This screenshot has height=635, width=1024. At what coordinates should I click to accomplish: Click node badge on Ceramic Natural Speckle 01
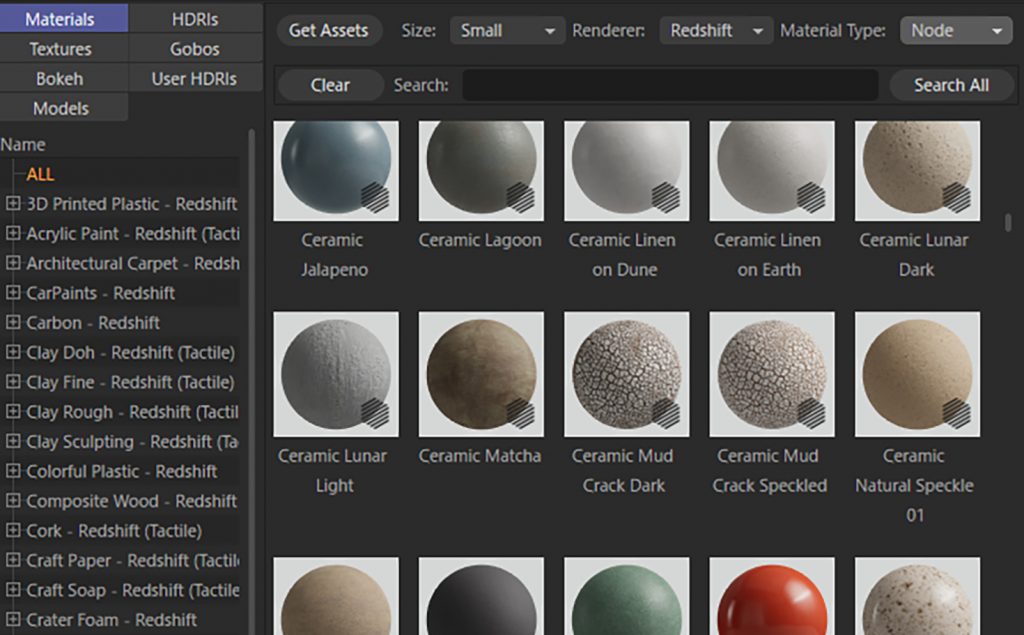[957, 412]
